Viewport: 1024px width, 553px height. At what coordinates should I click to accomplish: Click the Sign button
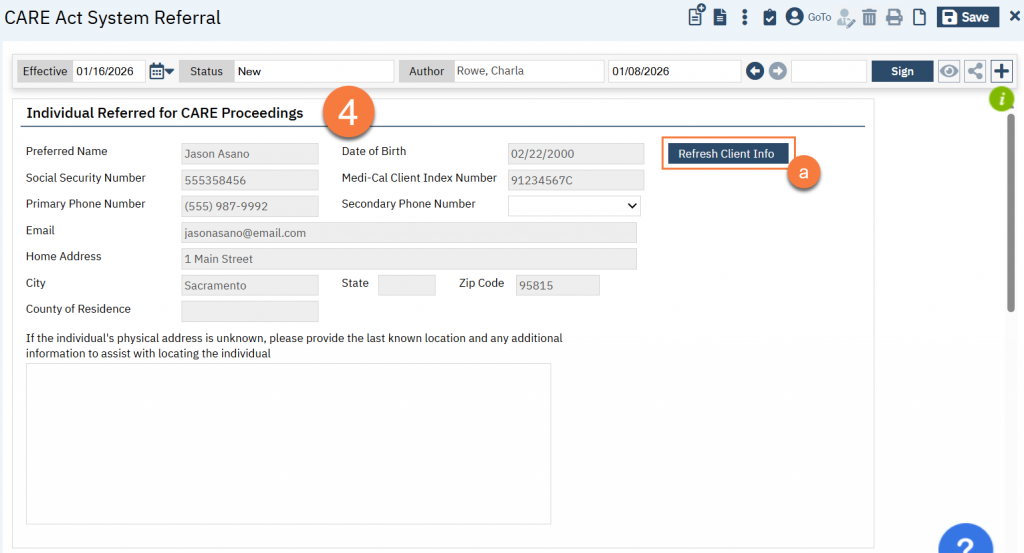click(902, 71)
